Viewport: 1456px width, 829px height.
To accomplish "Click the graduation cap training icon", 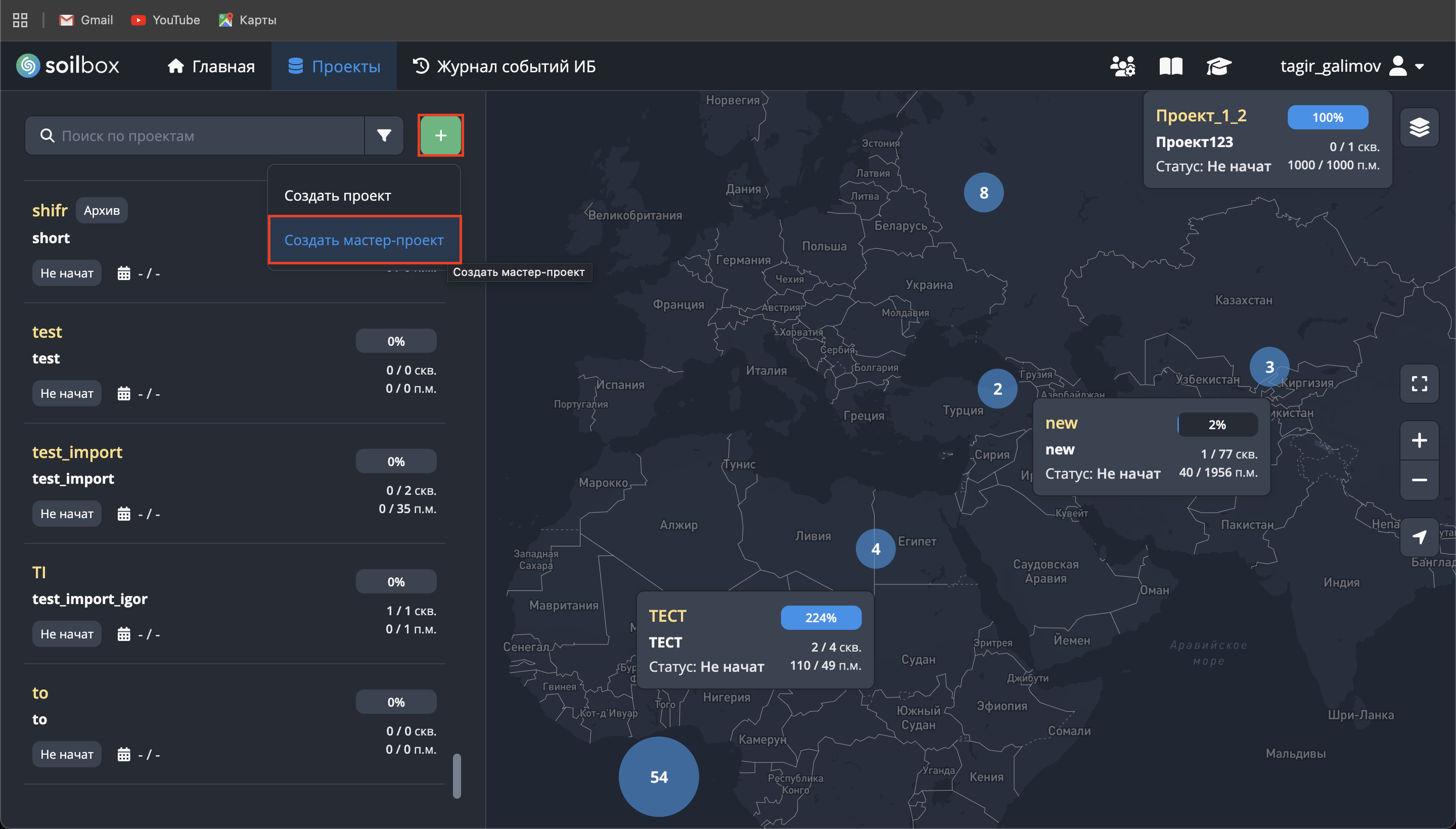I will (1218, 66).
